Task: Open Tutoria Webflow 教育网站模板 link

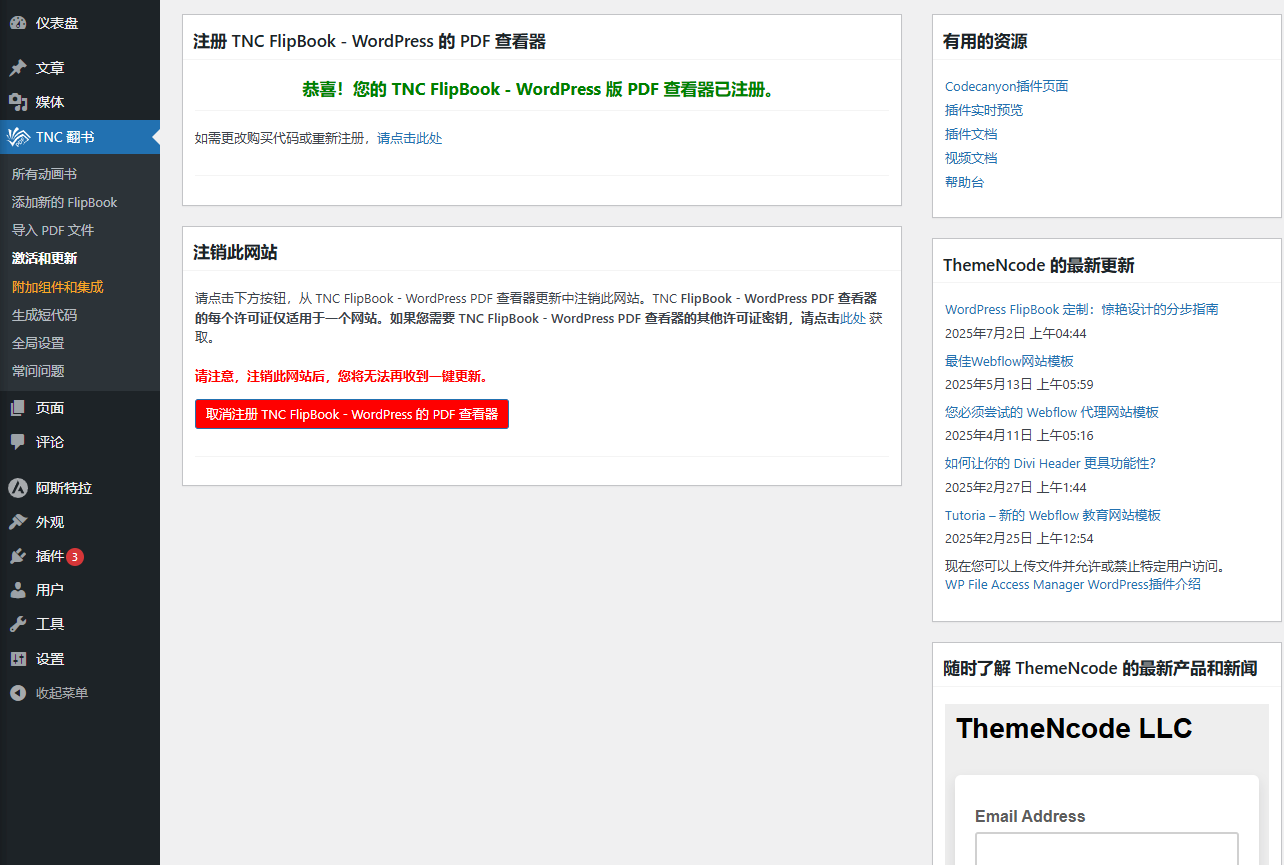Action: click(1052, 515)
